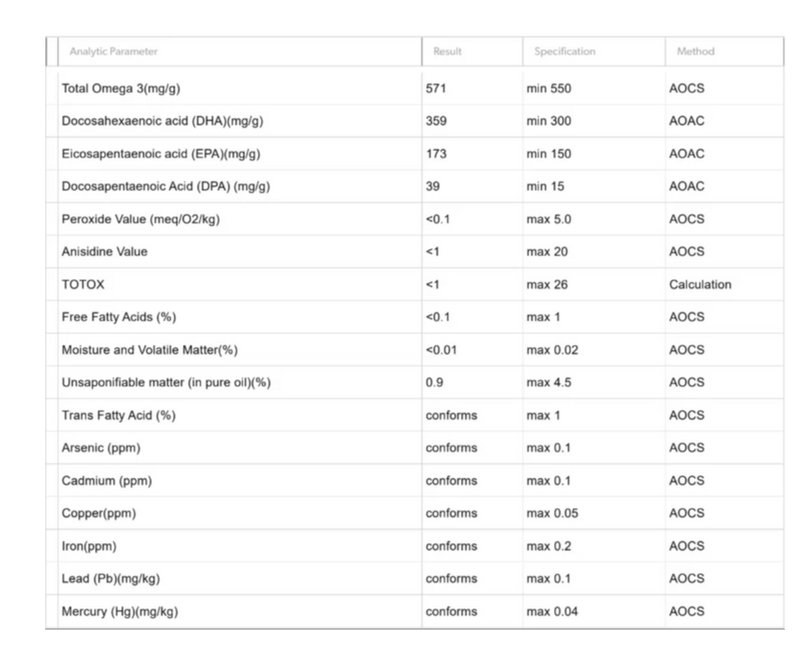This screenshot has width=800, height=650.
Task: Select the Free Fatty Acids (%) cell
Action: click(119, 317)
